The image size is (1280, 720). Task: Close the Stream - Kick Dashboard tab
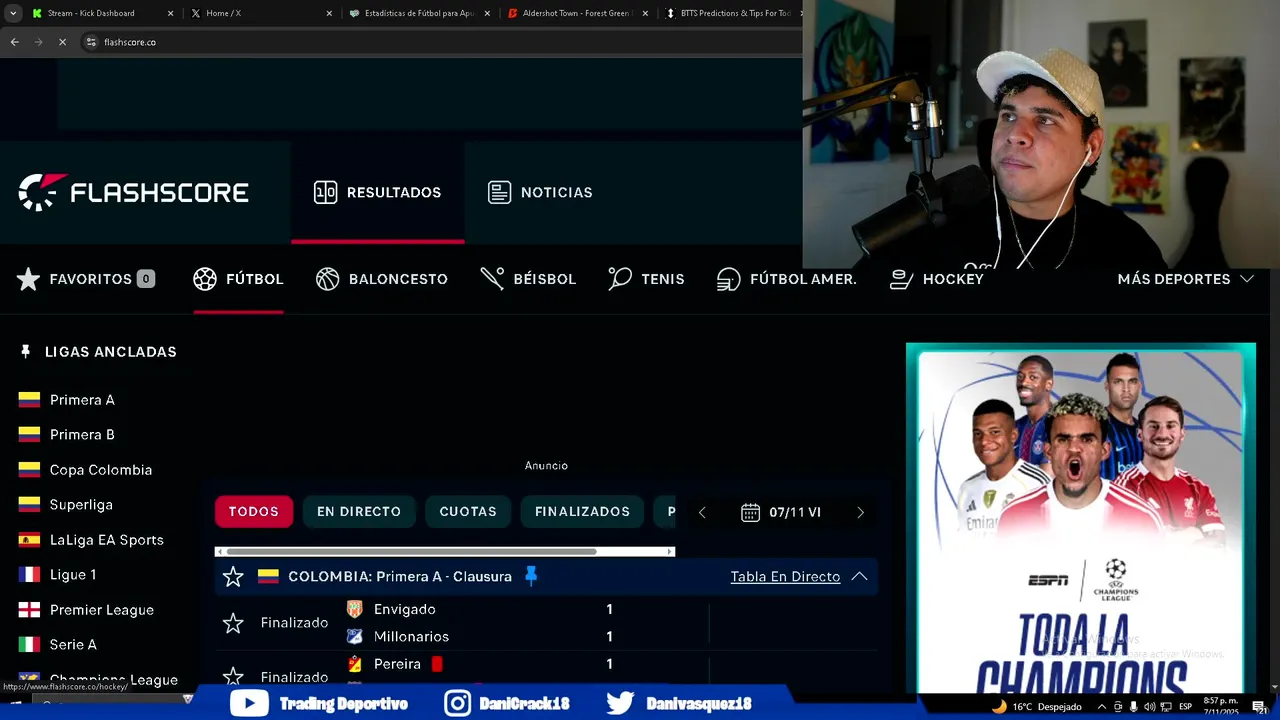[x=170, y=13]
